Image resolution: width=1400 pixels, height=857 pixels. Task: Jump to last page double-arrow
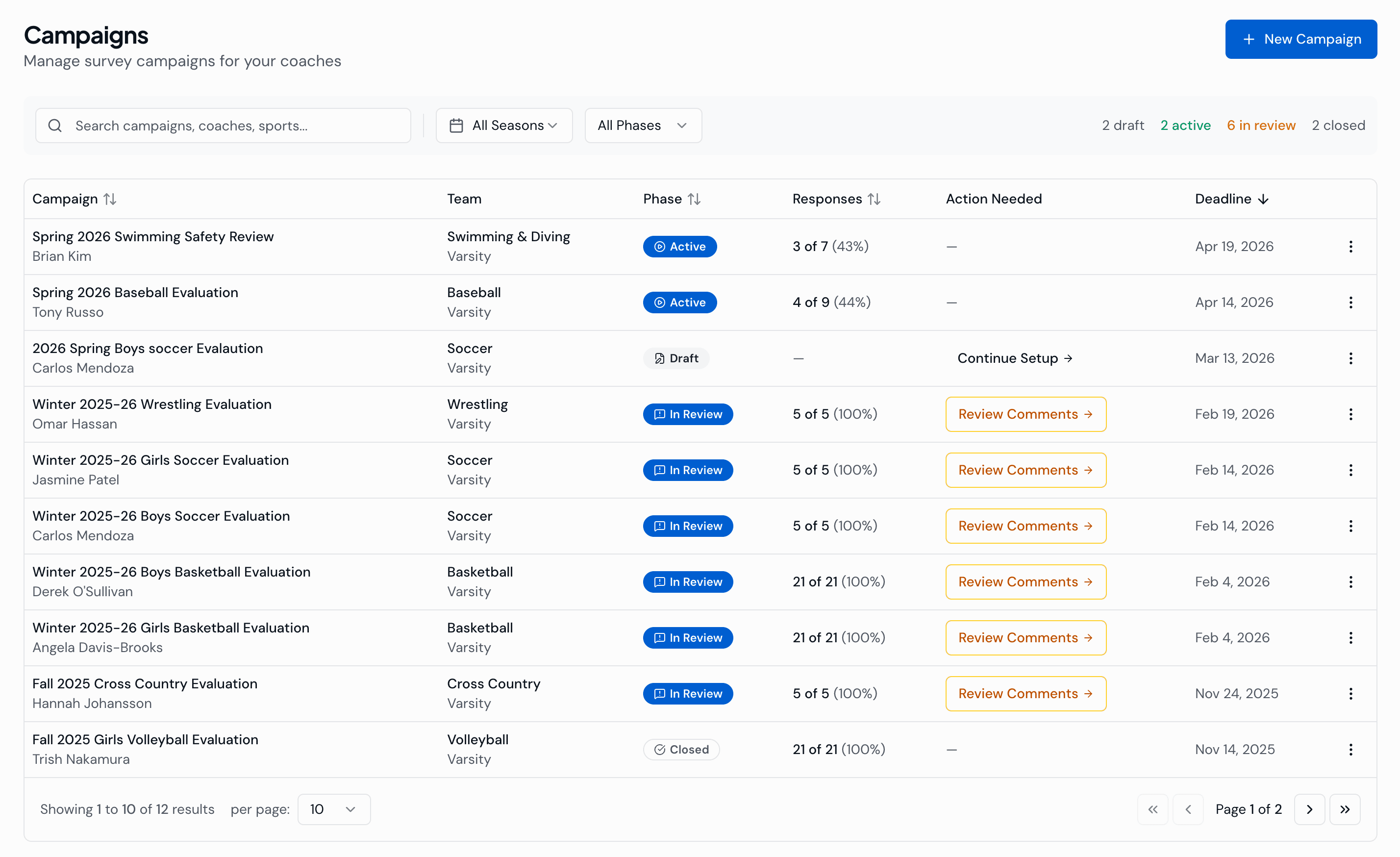tap(1344, 808)
